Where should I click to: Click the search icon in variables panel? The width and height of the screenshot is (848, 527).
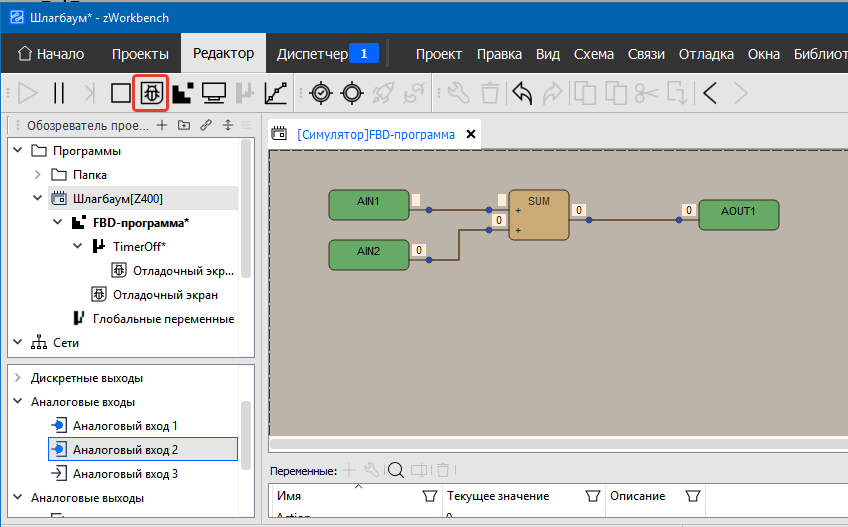(x=395, y=469)
